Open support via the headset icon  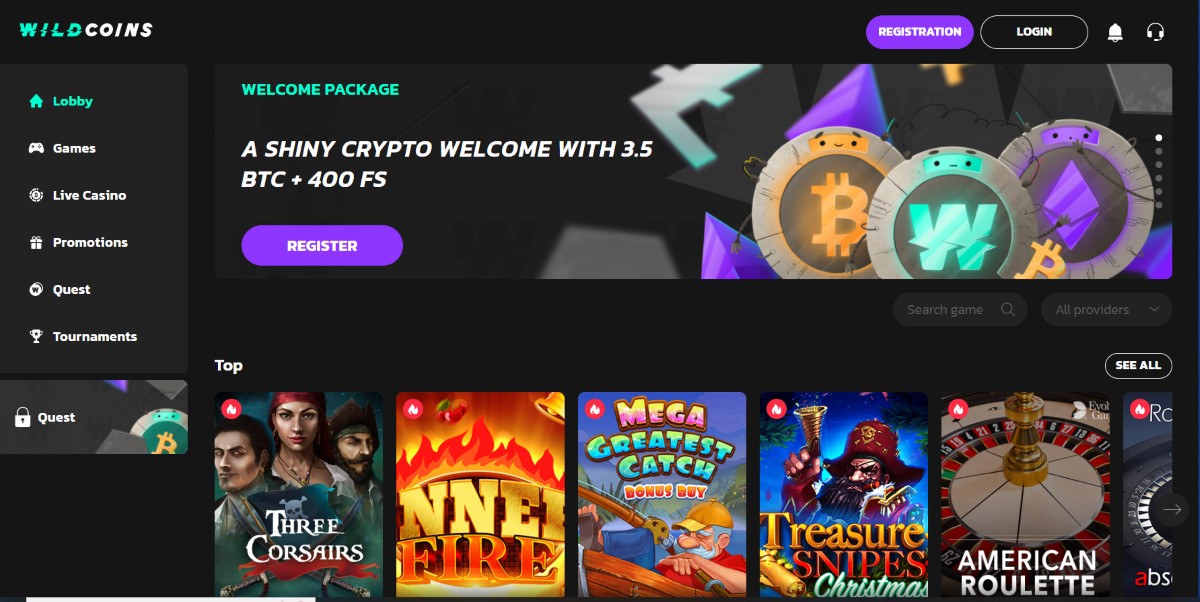[1155, 32]
